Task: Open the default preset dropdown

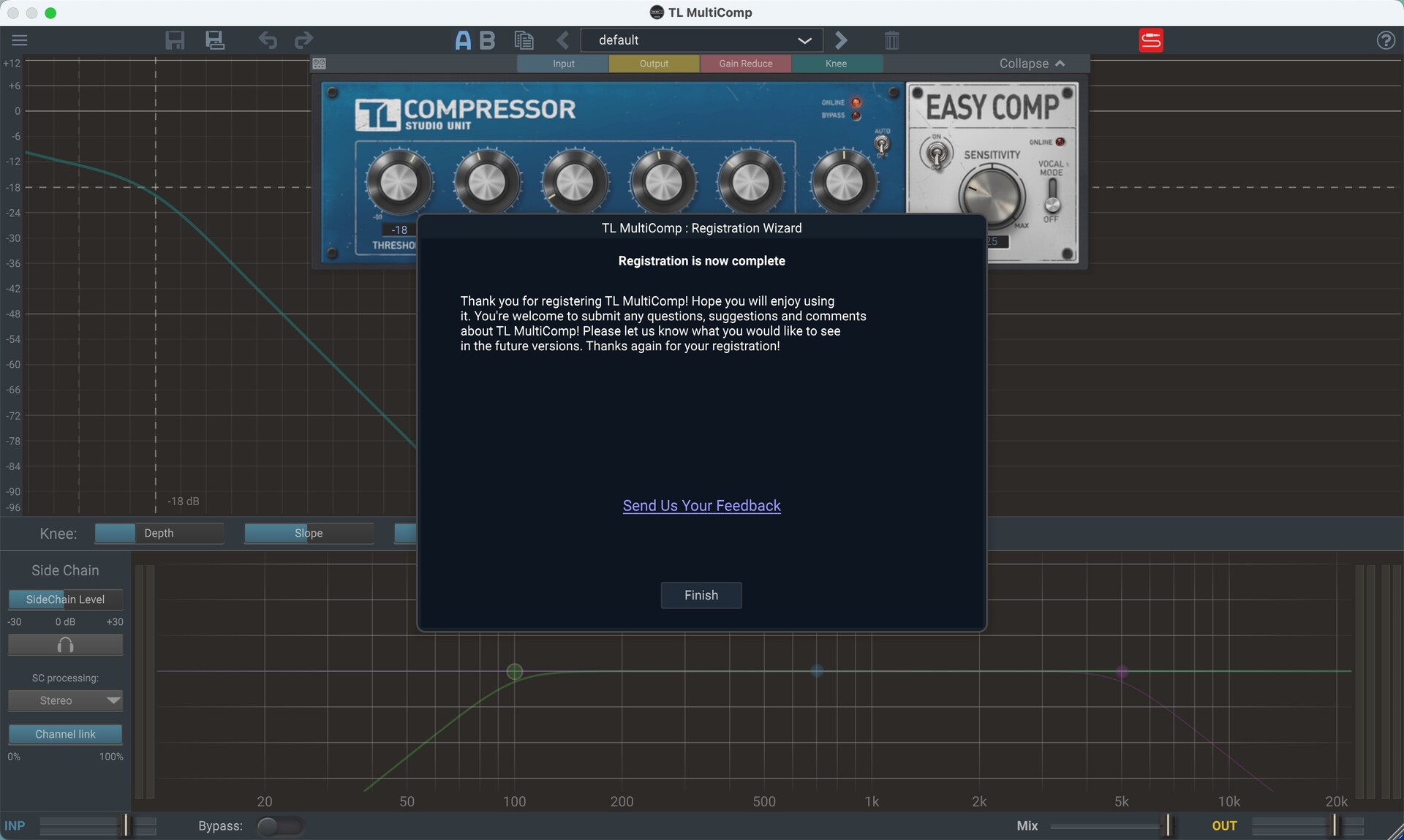Action: click(702, 40)
